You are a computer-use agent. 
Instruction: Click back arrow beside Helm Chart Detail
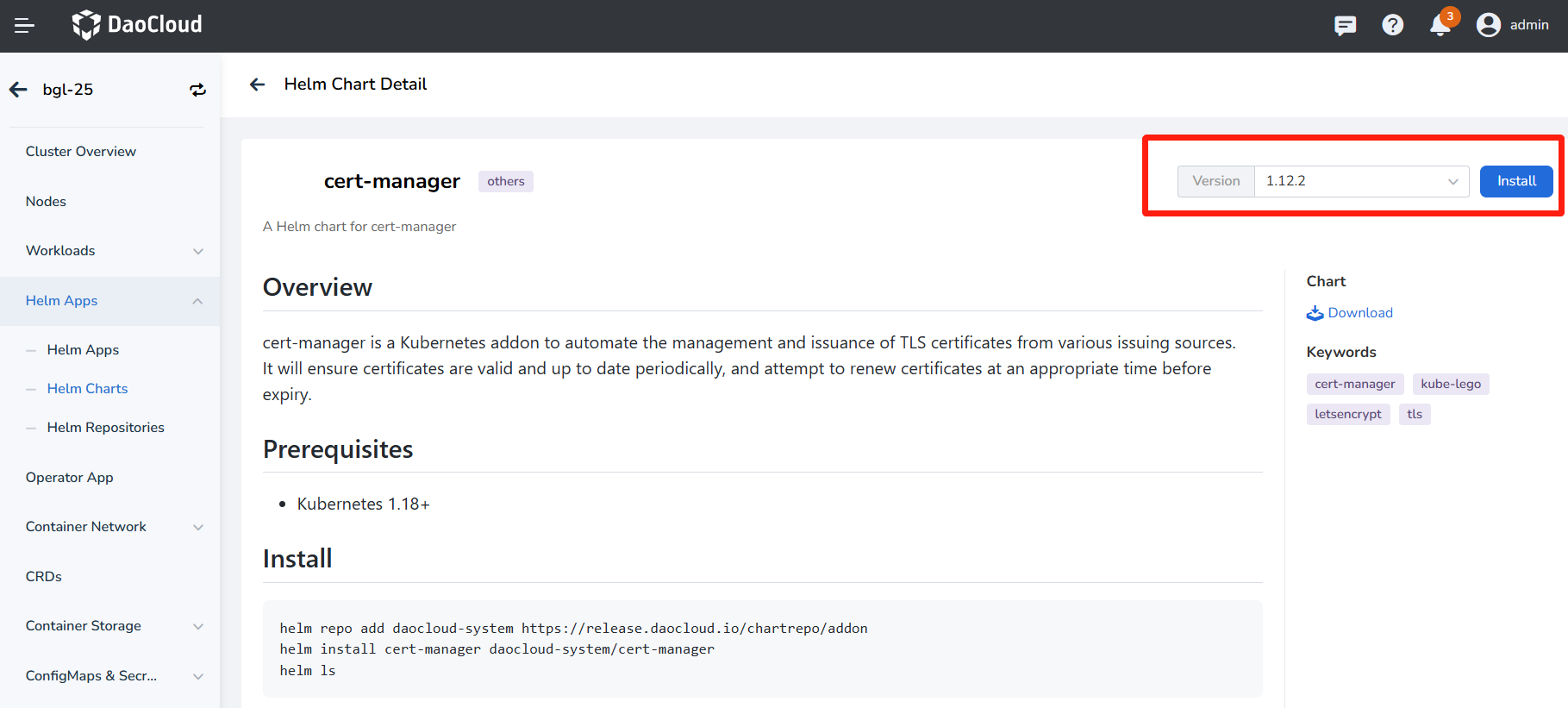257,85
